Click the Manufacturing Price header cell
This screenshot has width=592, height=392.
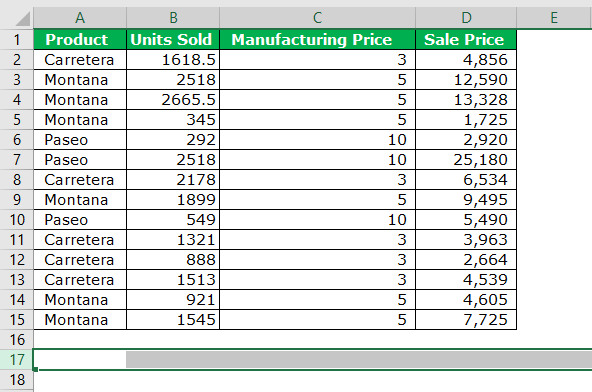[318, 40]
